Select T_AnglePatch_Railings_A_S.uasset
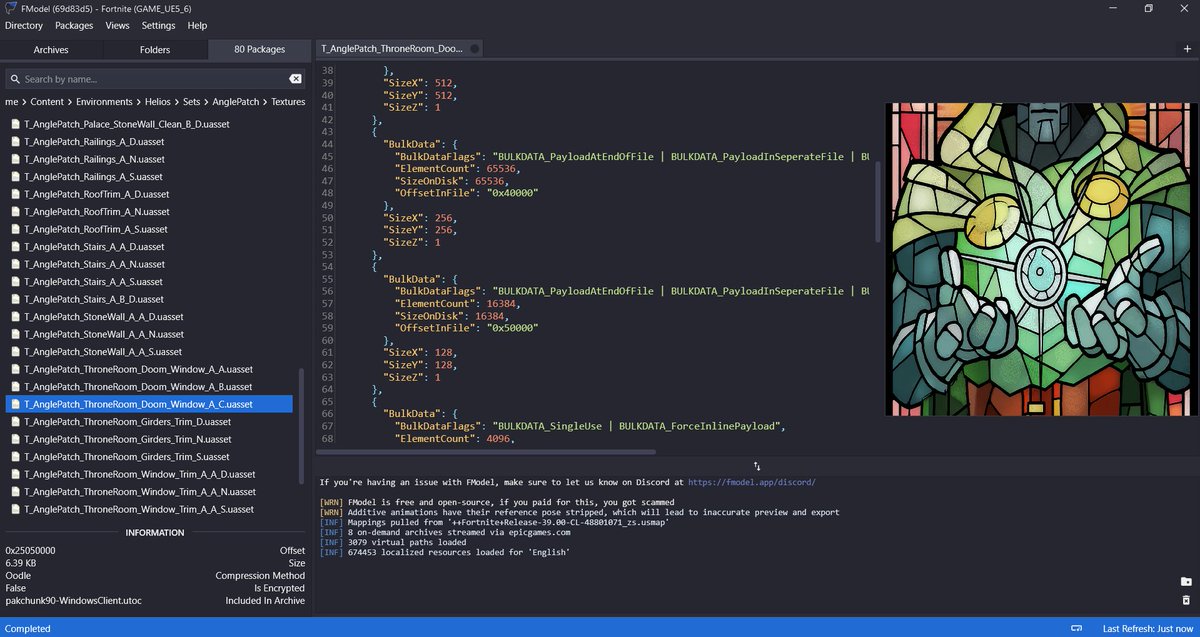Image resolution: width=1200 pixels, height=637 pixels. (150, 177)
